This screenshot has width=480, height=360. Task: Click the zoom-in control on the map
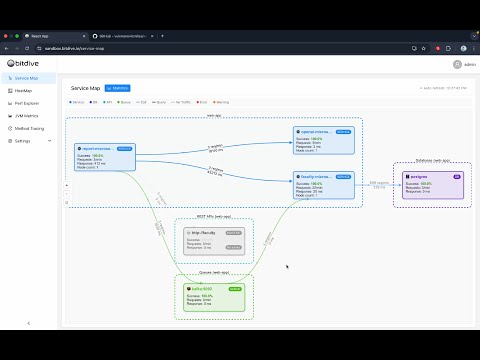pyautogui.click(x=67, y=185)
